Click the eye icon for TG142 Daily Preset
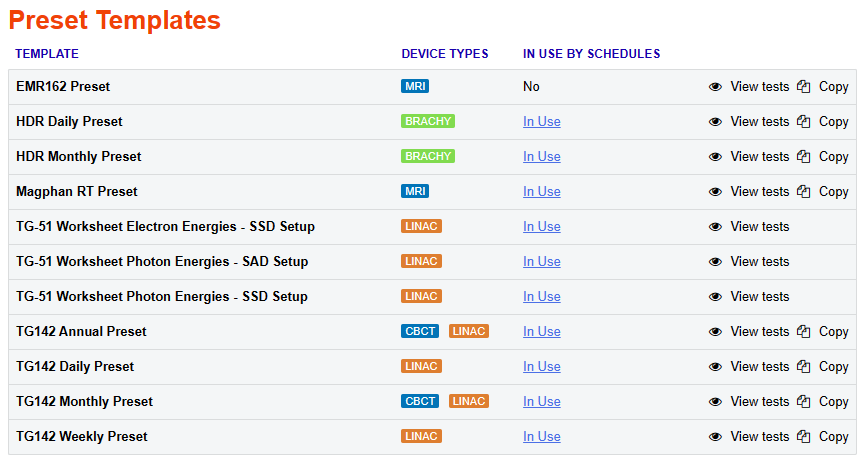 tap(715, 367)
